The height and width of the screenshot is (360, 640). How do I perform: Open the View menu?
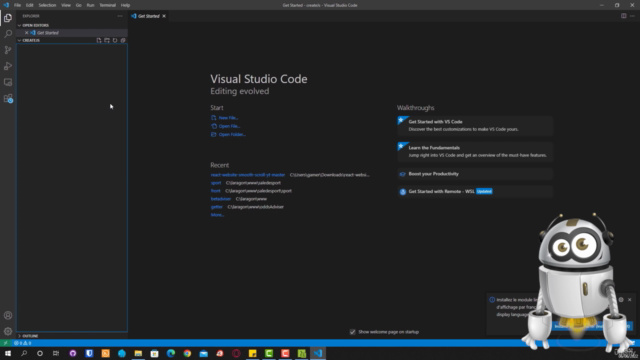pyautogui.click(x=66, y=5)
